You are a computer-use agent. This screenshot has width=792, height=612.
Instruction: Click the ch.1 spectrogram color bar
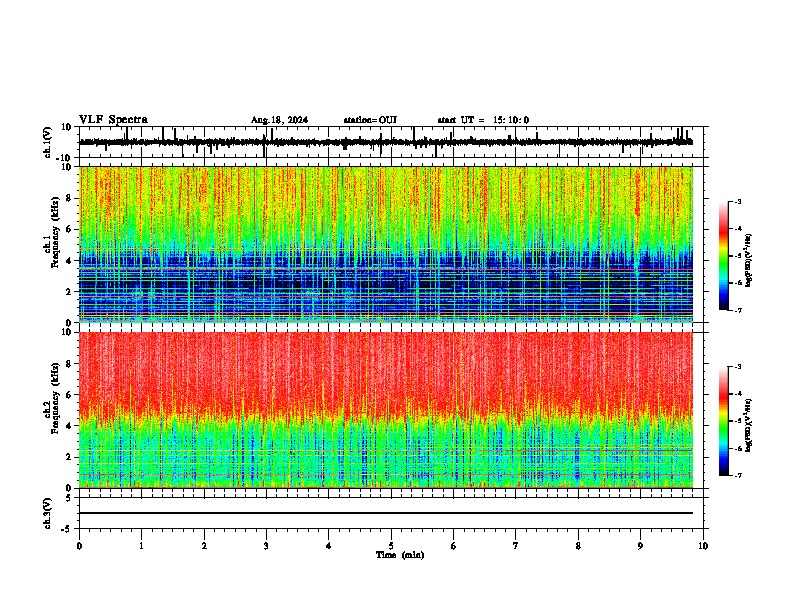(724, 256)
